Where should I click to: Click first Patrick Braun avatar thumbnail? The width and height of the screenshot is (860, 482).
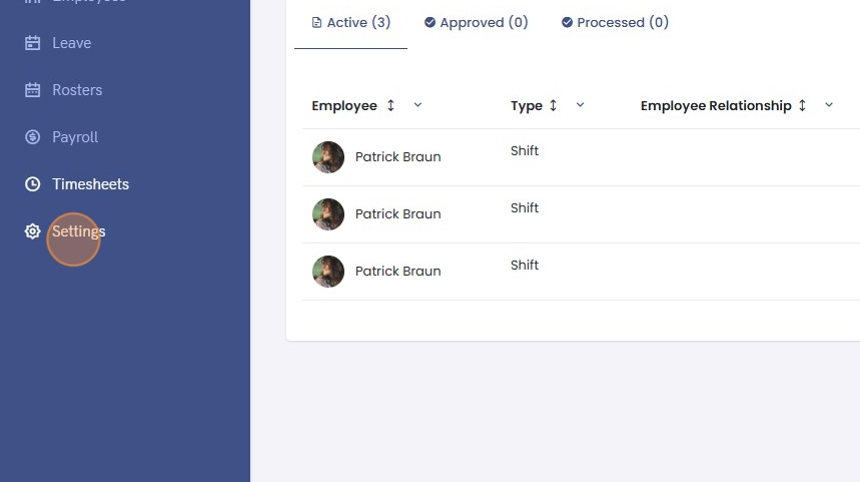(x=328, y=157)
